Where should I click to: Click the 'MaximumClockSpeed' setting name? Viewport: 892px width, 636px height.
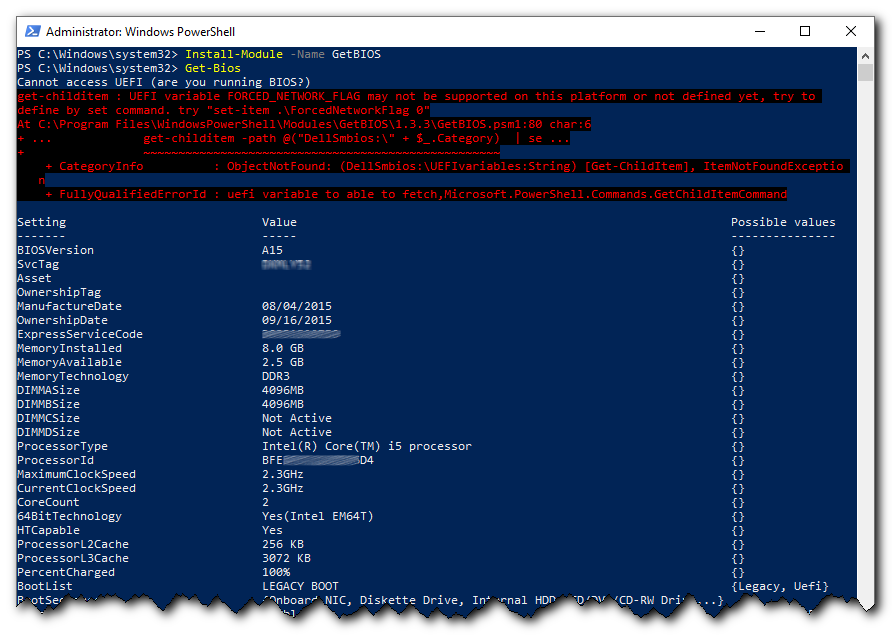76,474
